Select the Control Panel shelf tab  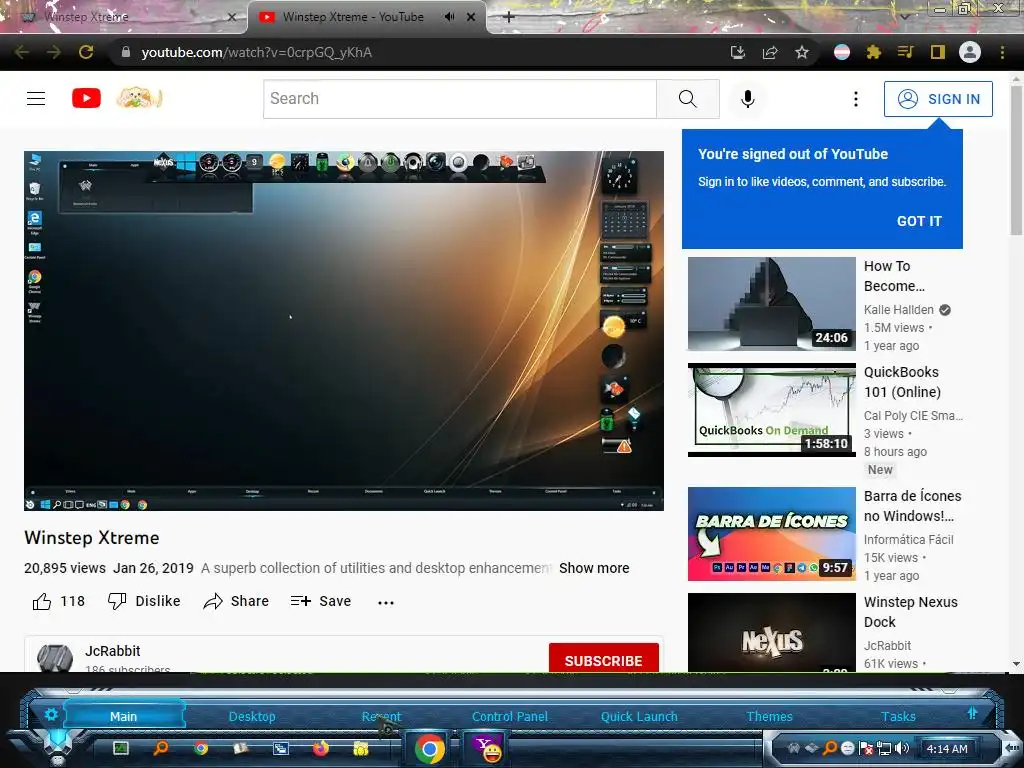[x=509, y=716]
